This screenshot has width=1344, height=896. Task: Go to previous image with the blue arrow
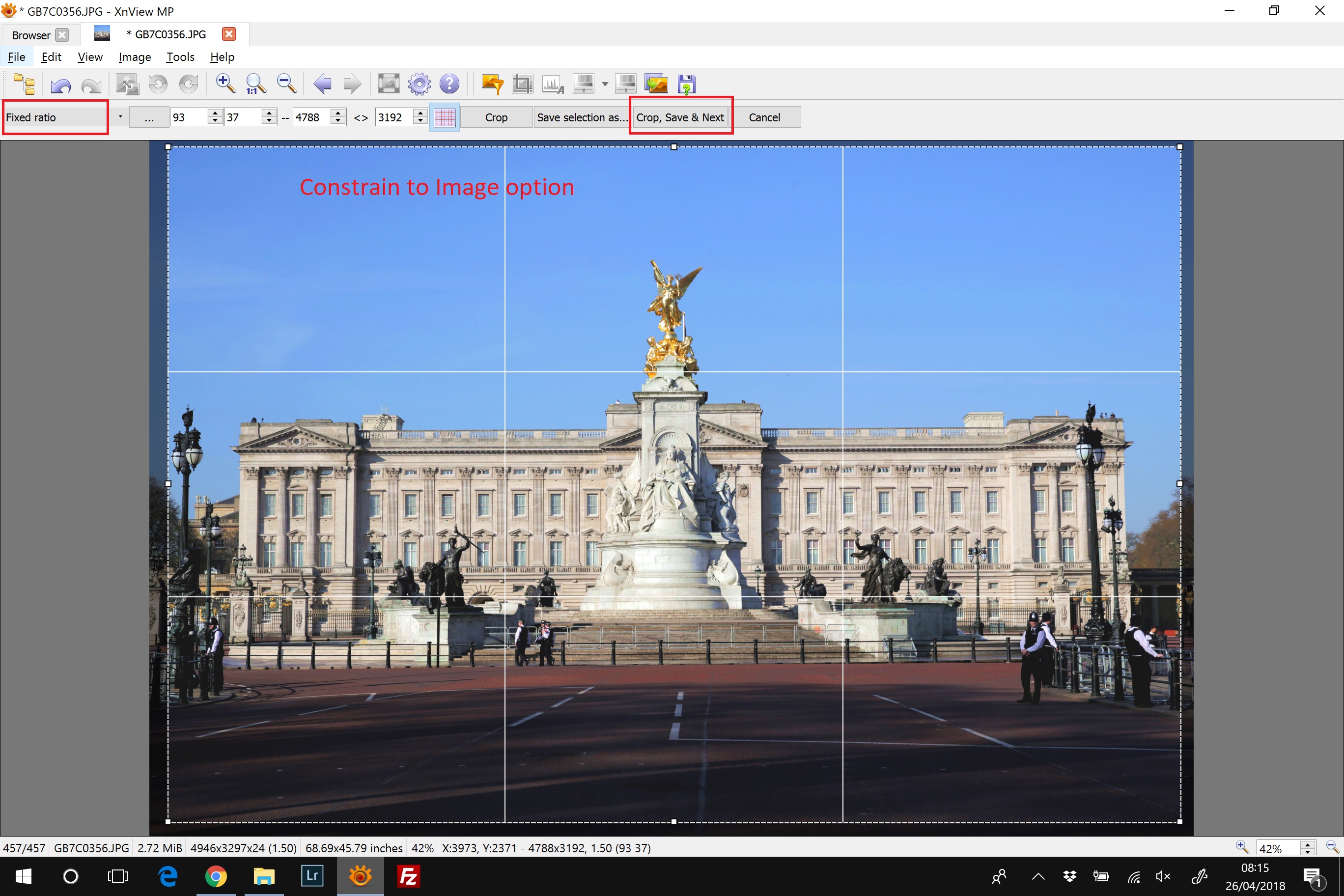pos(322,84)
